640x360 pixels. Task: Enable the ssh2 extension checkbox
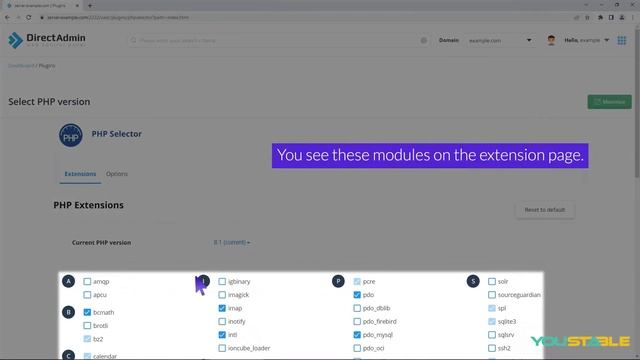click(492, 348)
